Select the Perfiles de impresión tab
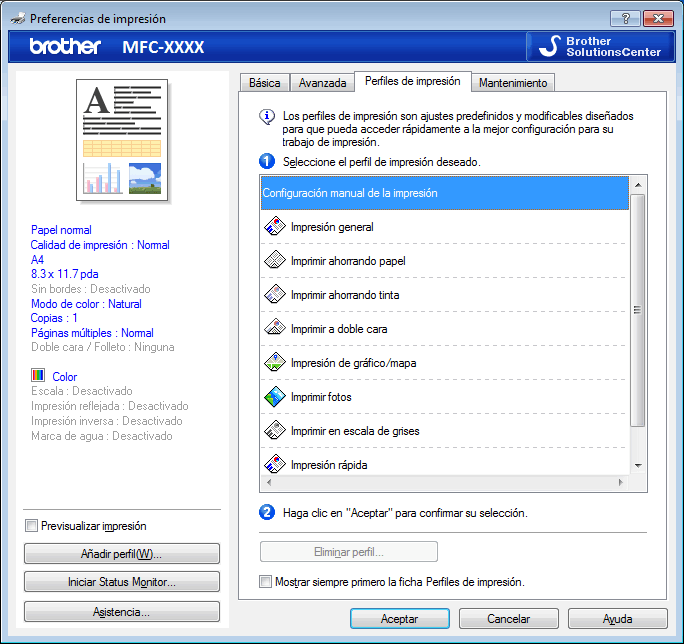Viewport: 684px width, 644px height. (x=413, y=81)
